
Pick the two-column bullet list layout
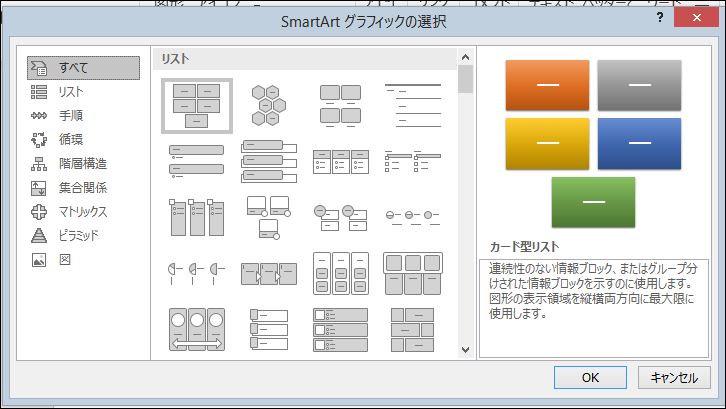(413, 161)
